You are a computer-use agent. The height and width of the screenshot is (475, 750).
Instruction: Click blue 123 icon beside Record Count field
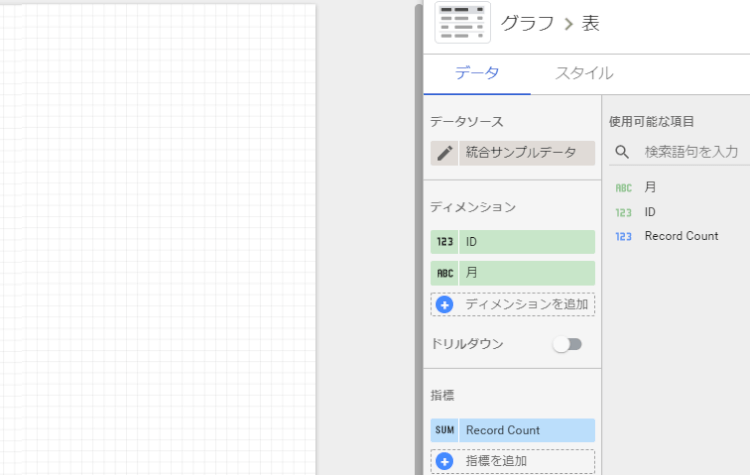(624, 236)
